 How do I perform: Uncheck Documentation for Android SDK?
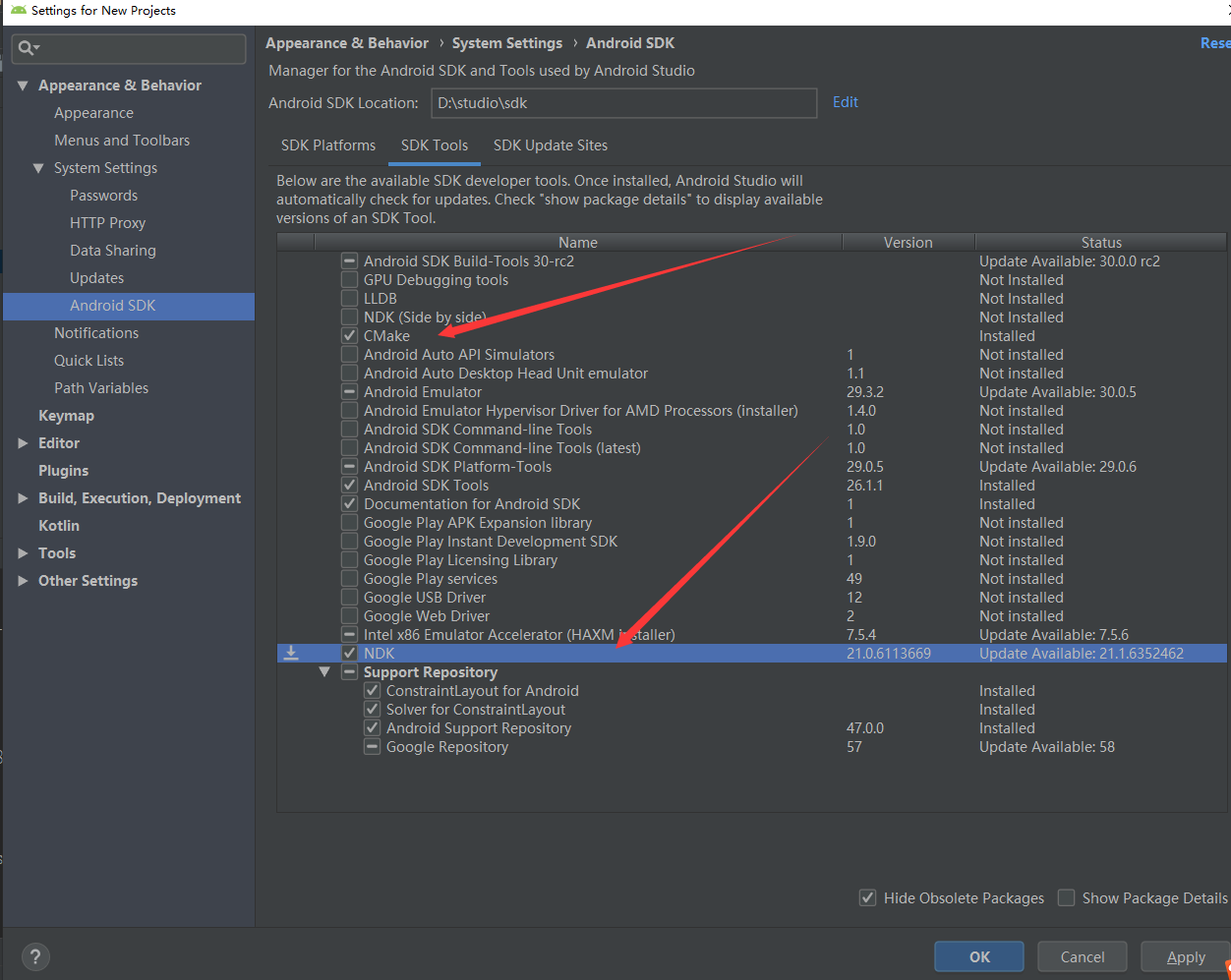(349, 503)
